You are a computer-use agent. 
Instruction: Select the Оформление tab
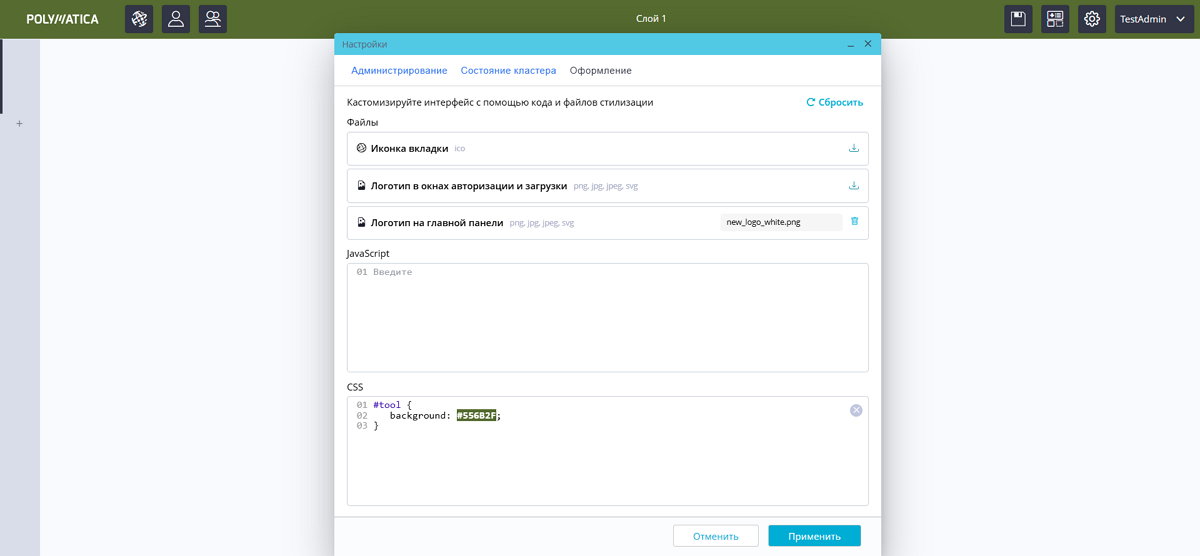[600, 71]
